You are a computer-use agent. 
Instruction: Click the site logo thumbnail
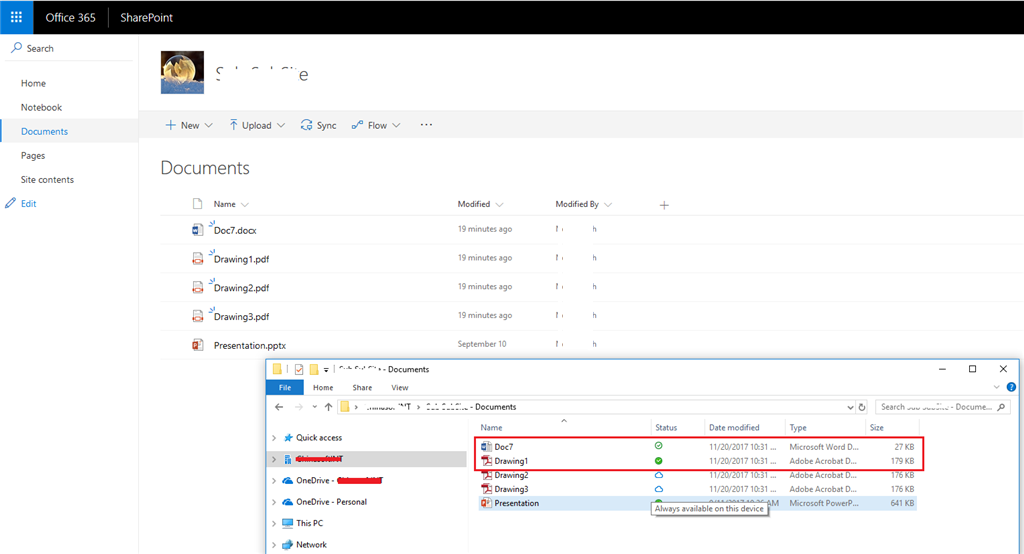[182, 73]
